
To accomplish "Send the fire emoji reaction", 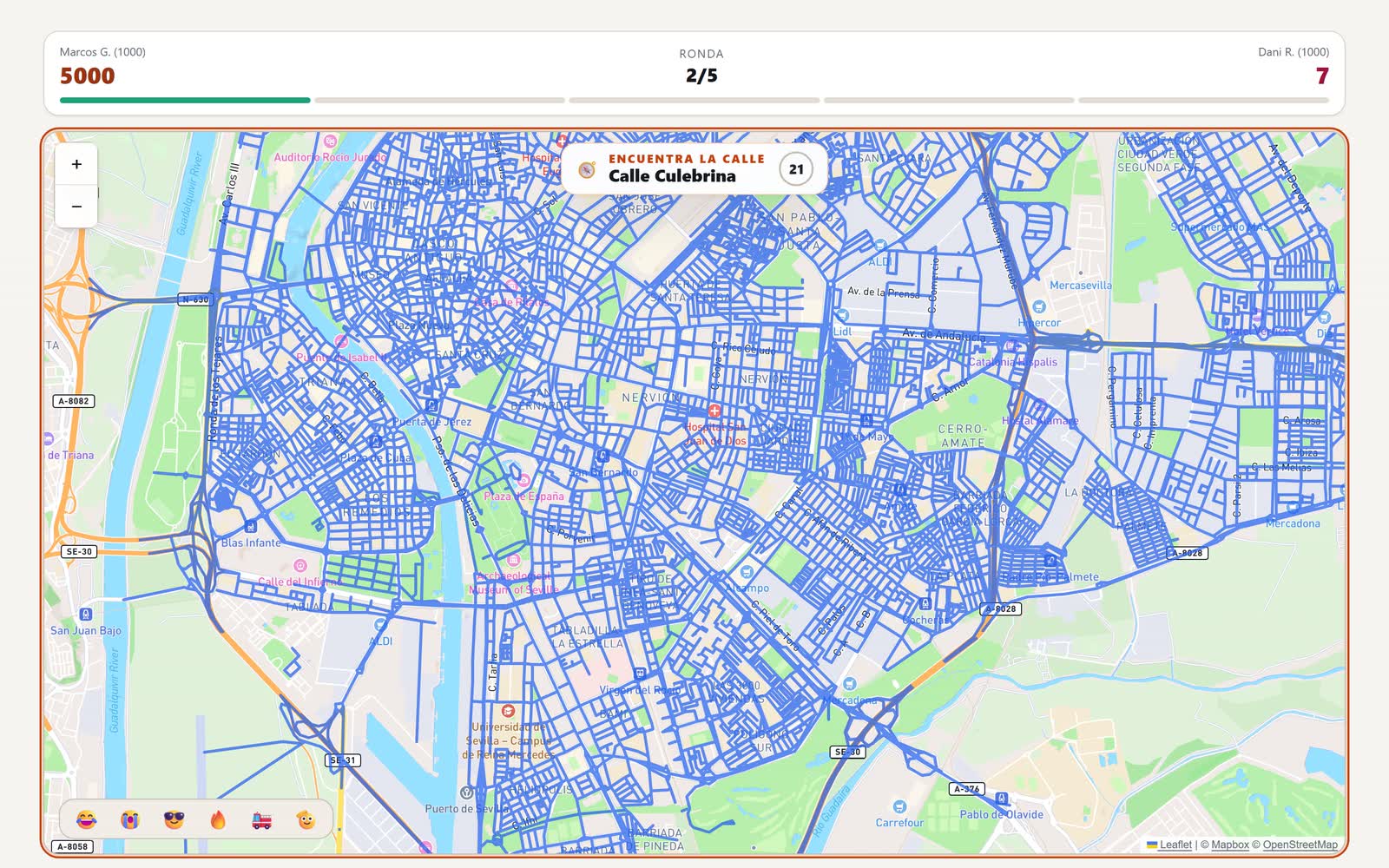I will tap(218, 819).
